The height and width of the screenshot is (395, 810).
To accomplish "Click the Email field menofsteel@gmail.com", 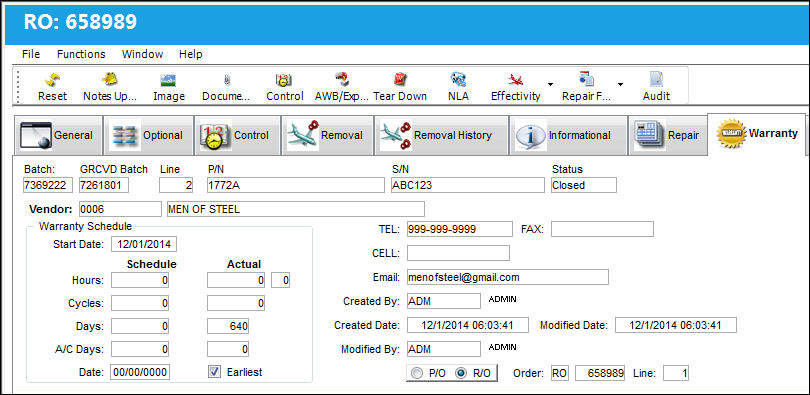I will pos(508,277).
